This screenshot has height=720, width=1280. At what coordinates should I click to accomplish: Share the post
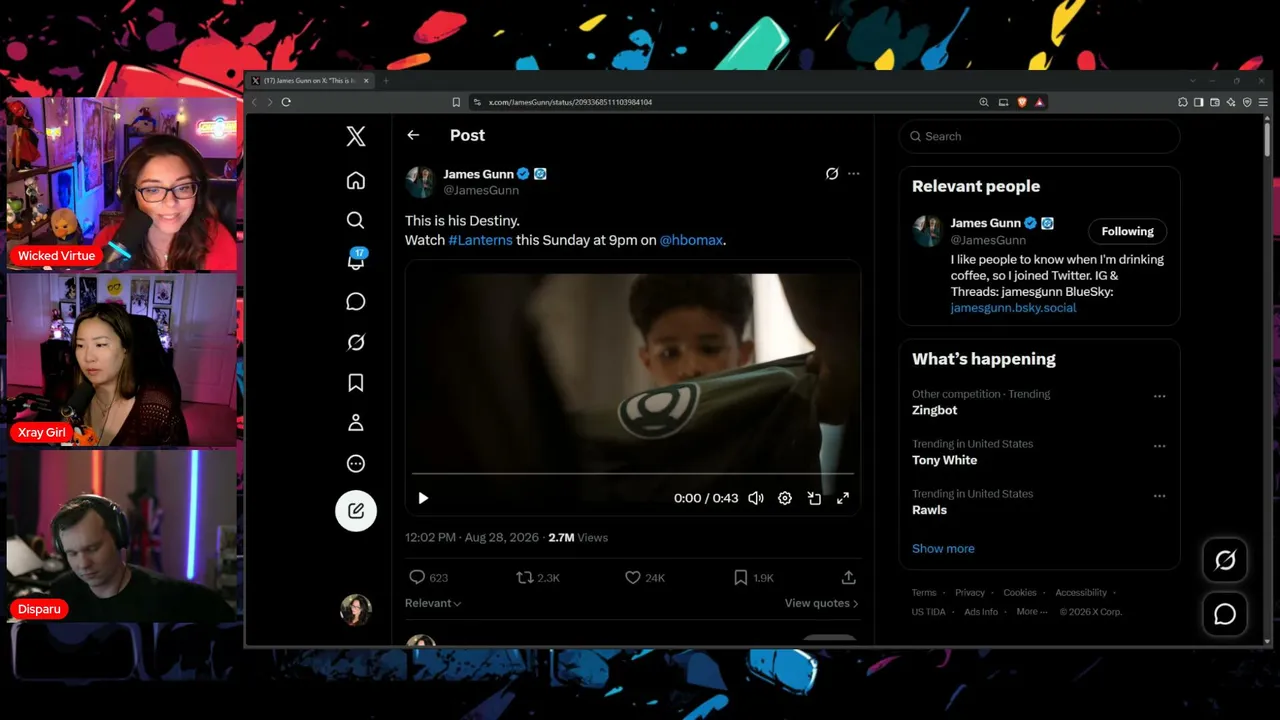point(848,577)
